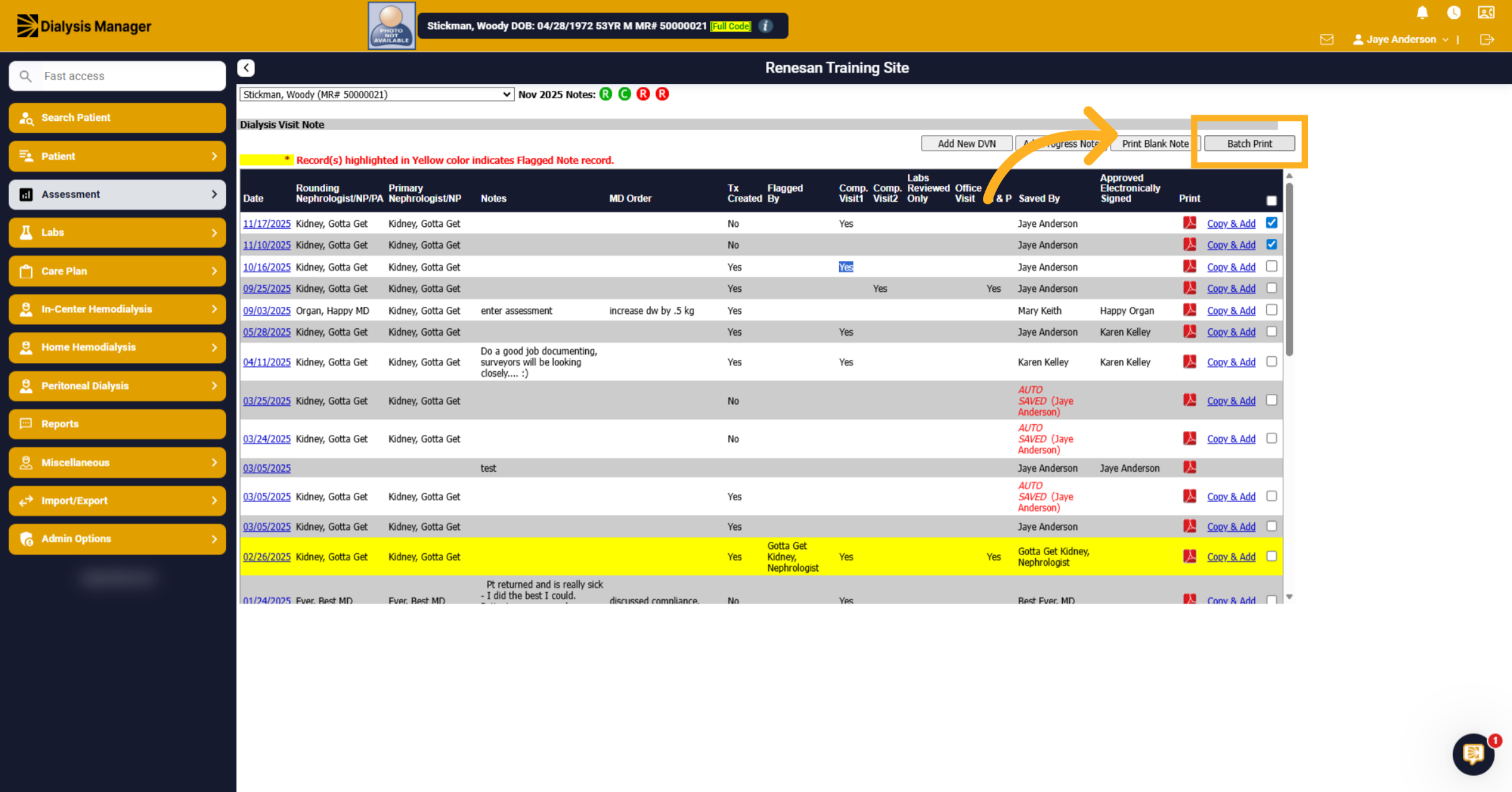The image size is (1512, 792).
Task: Toggle the select-all checkbox in table header
Action: [x=1271, y=200]
